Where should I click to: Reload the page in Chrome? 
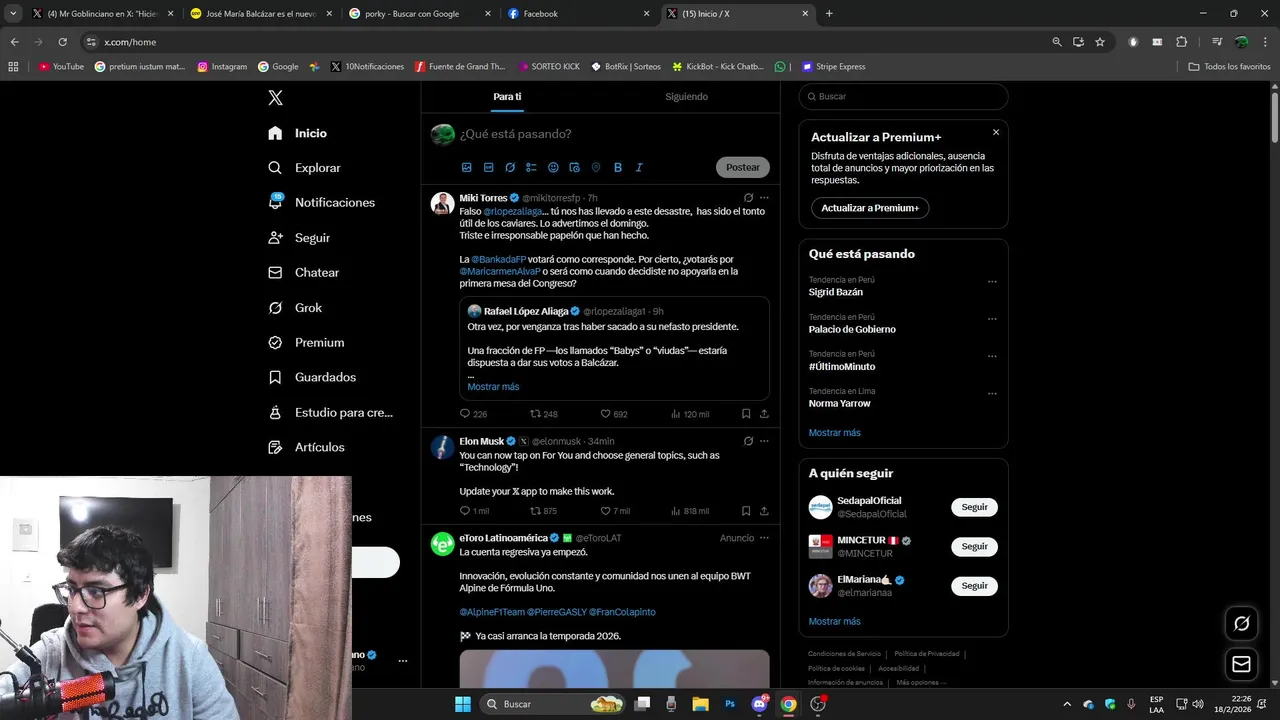62,42
